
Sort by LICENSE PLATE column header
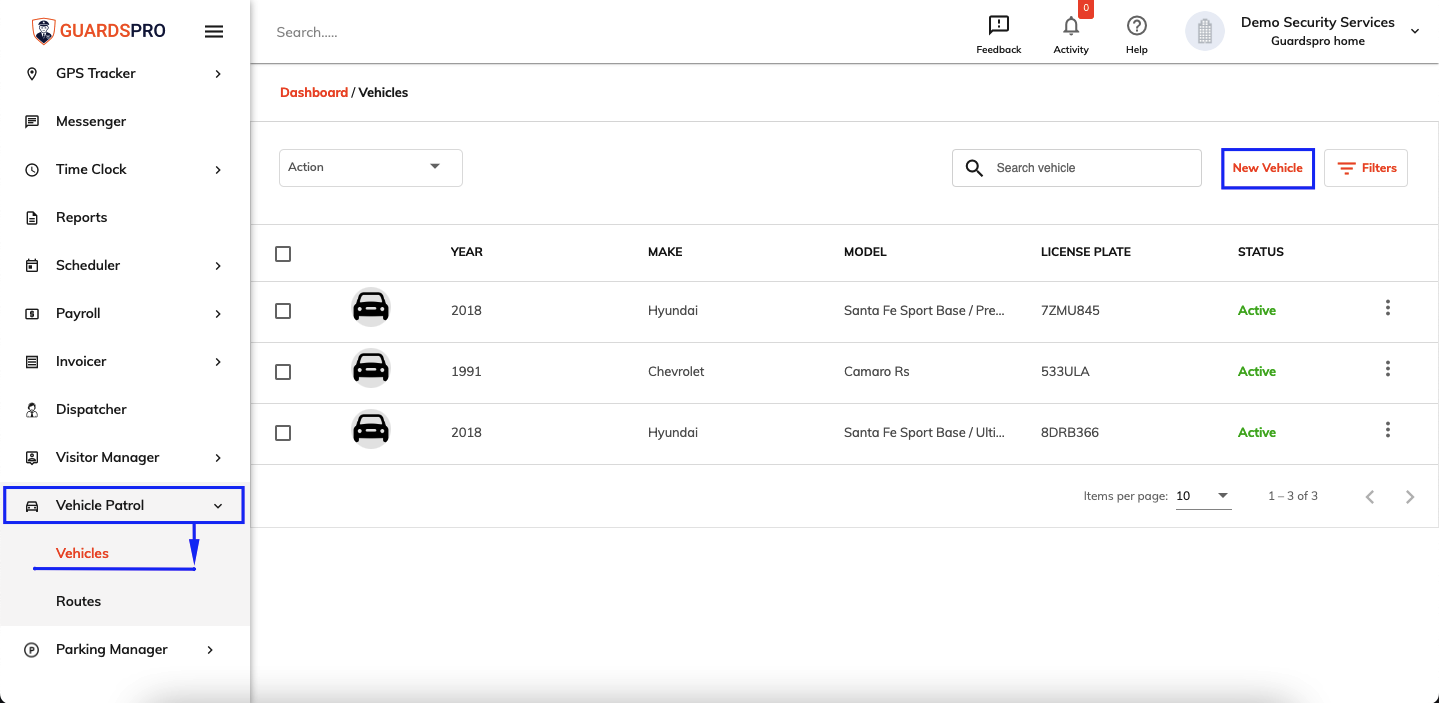pos(1086,252)
